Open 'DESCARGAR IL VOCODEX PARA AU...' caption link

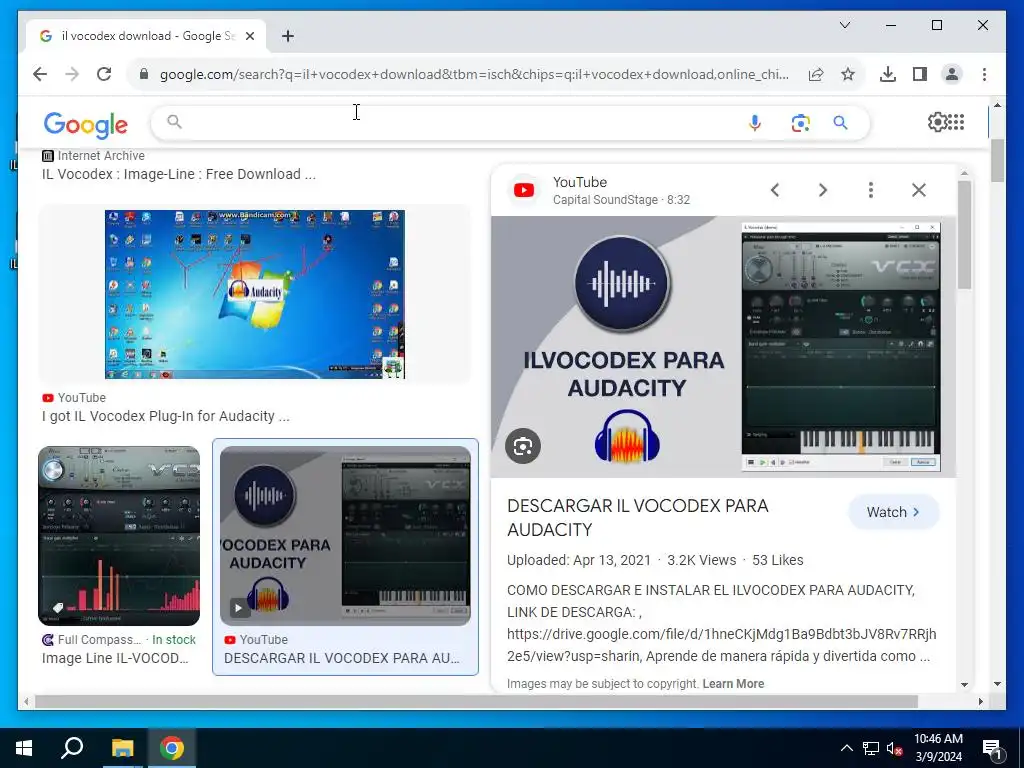click(342, 658)
